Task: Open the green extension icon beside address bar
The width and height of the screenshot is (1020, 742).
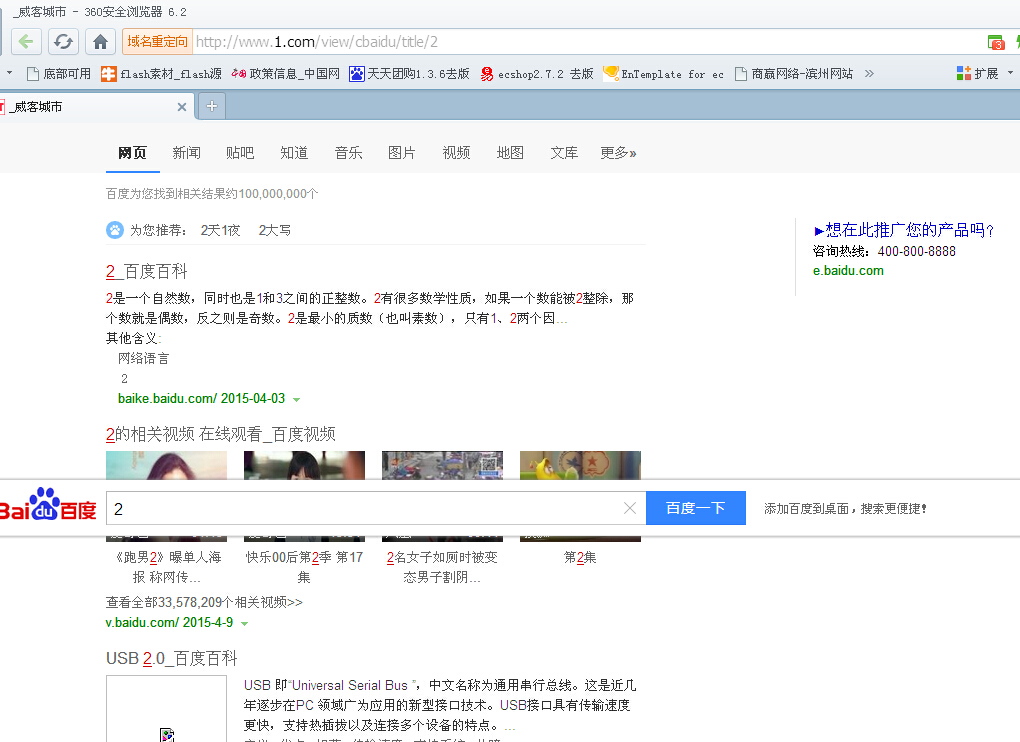Action: (995, 43)
